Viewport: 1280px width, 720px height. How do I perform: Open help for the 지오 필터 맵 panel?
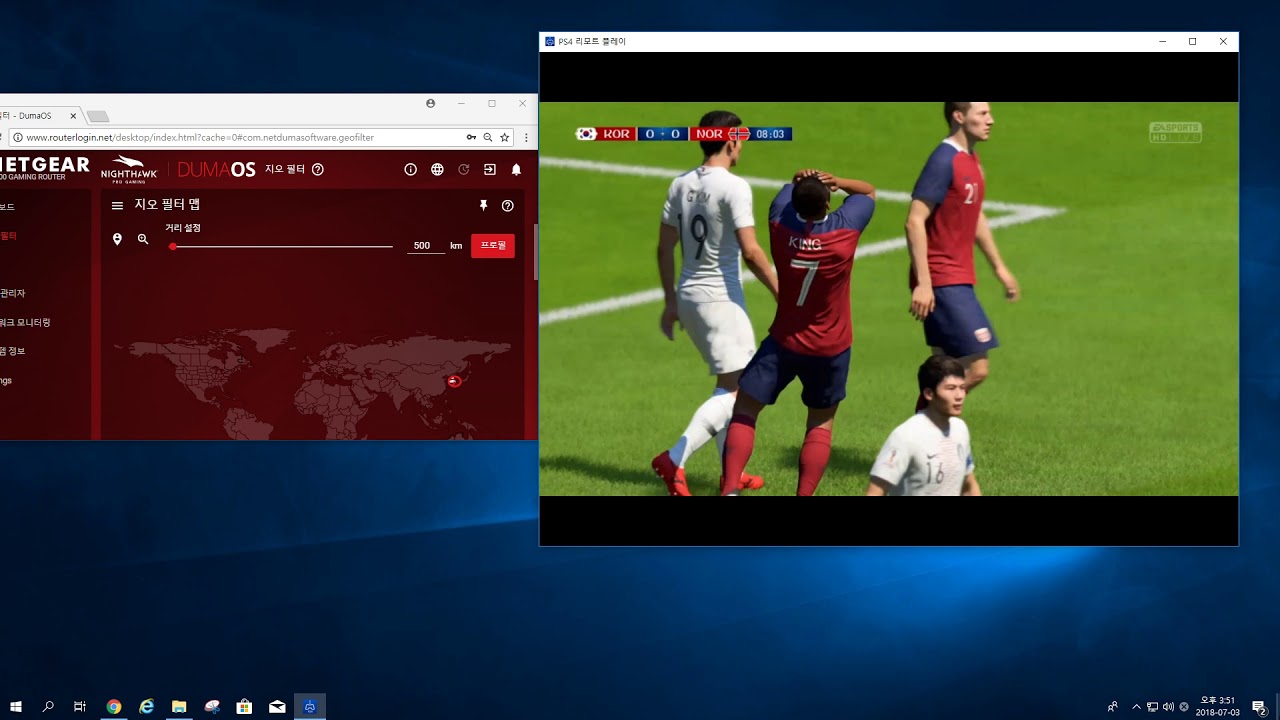tap(507, 206)
